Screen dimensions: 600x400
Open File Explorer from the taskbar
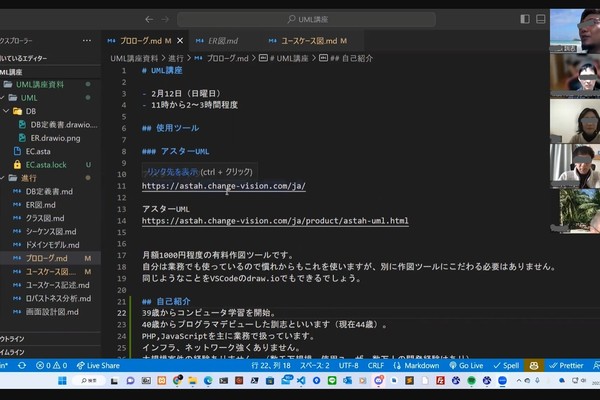pos(192,380)
